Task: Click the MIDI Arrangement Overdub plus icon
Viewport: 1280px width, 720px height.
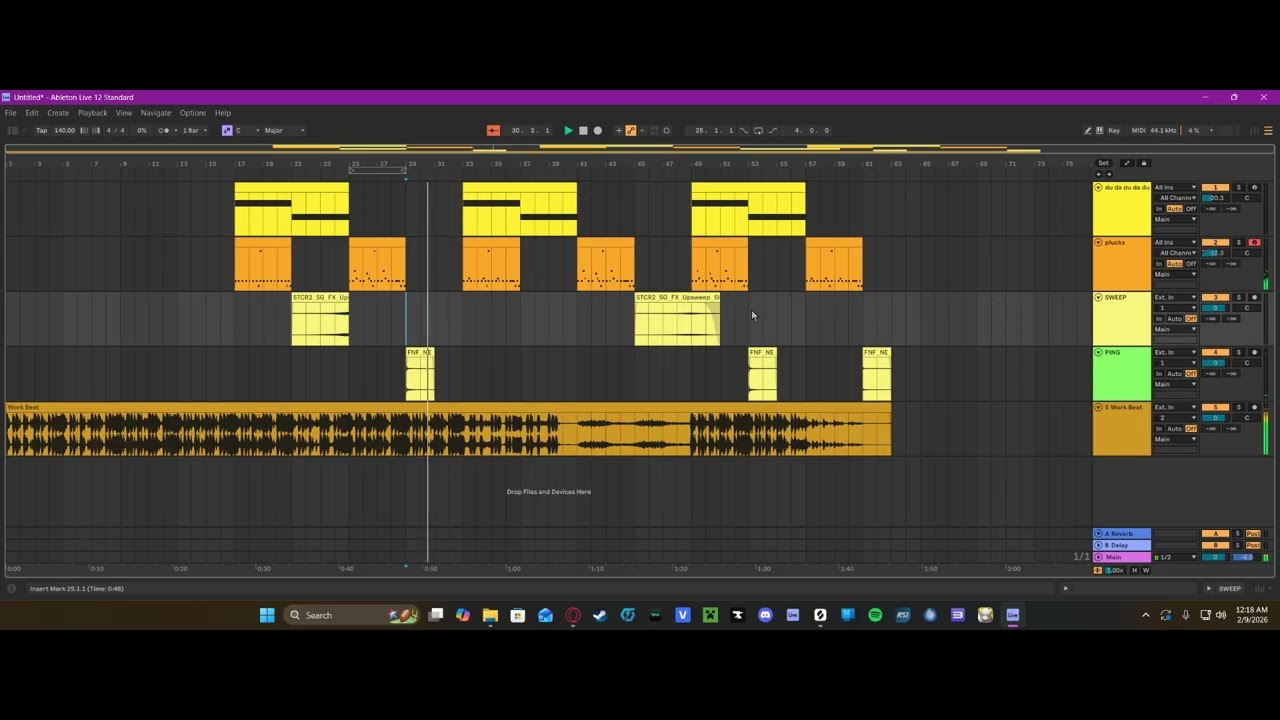Action: (619, 130)
